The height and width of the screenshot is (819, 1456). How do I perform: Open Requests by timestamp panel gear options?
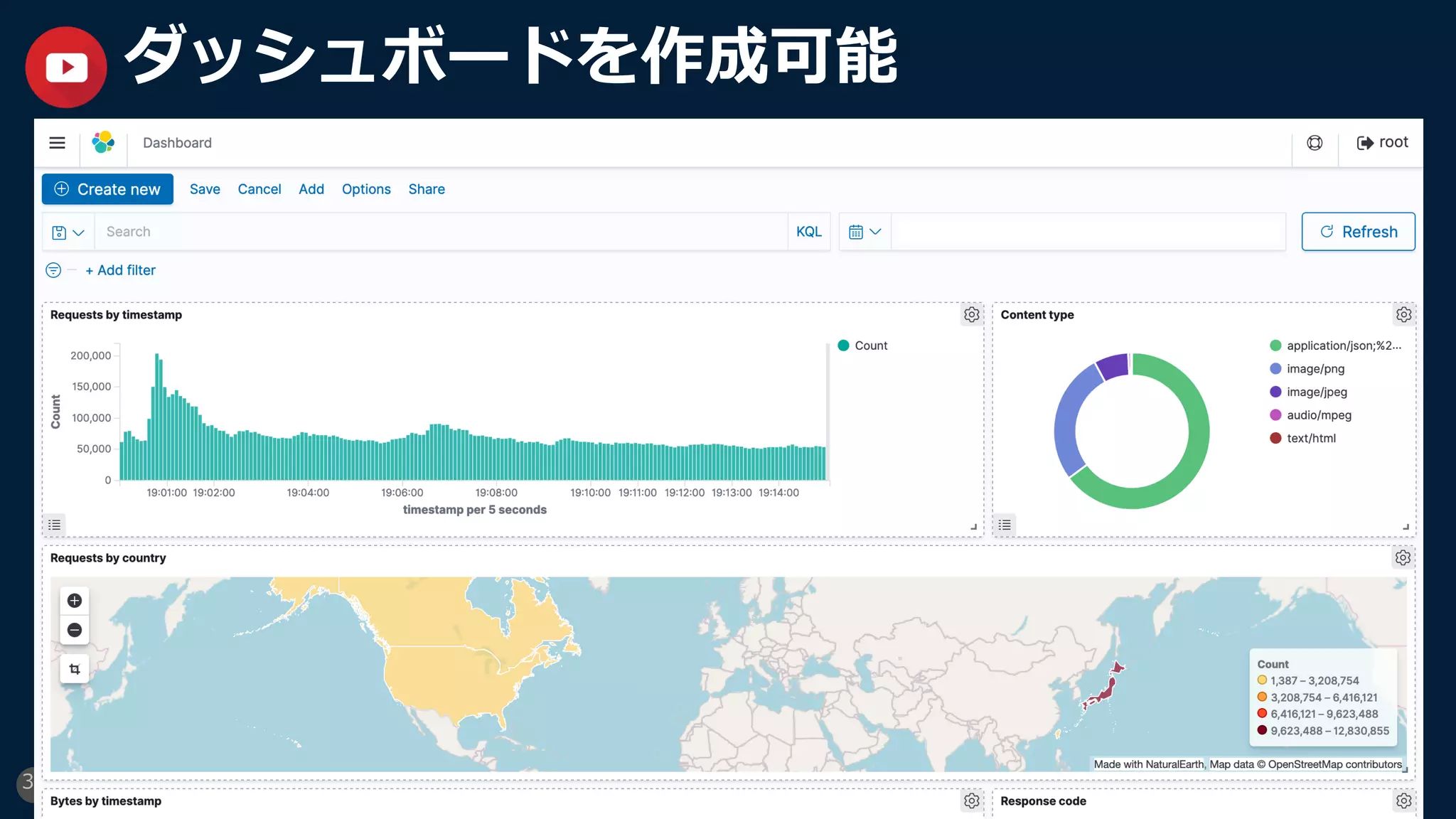(971, 314)
